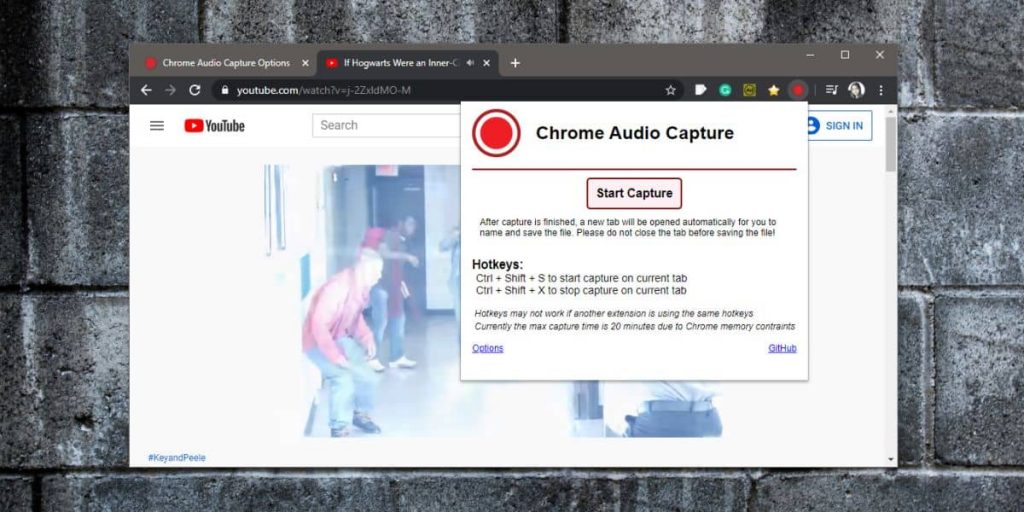The width and height of the screenshot is (1024, 512).
Task: Click the gold star extension icon
Action: tap(773, 90)
